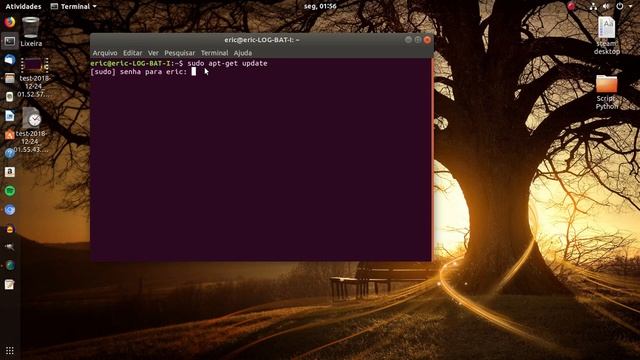Screen dimensions: 640x360
Task: Open LibreOffice Writer from the dock
Action: tap(10, 116)
